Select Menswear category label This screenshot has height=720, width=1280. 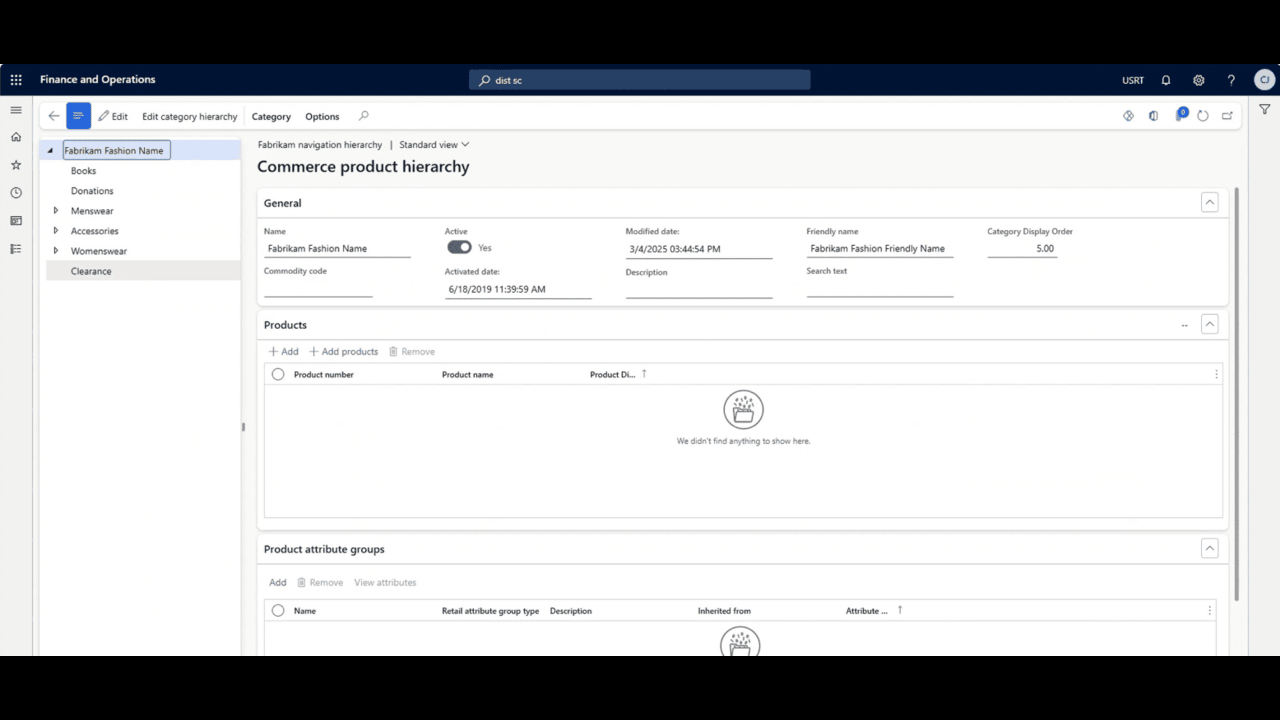click(x=92, y=211)
